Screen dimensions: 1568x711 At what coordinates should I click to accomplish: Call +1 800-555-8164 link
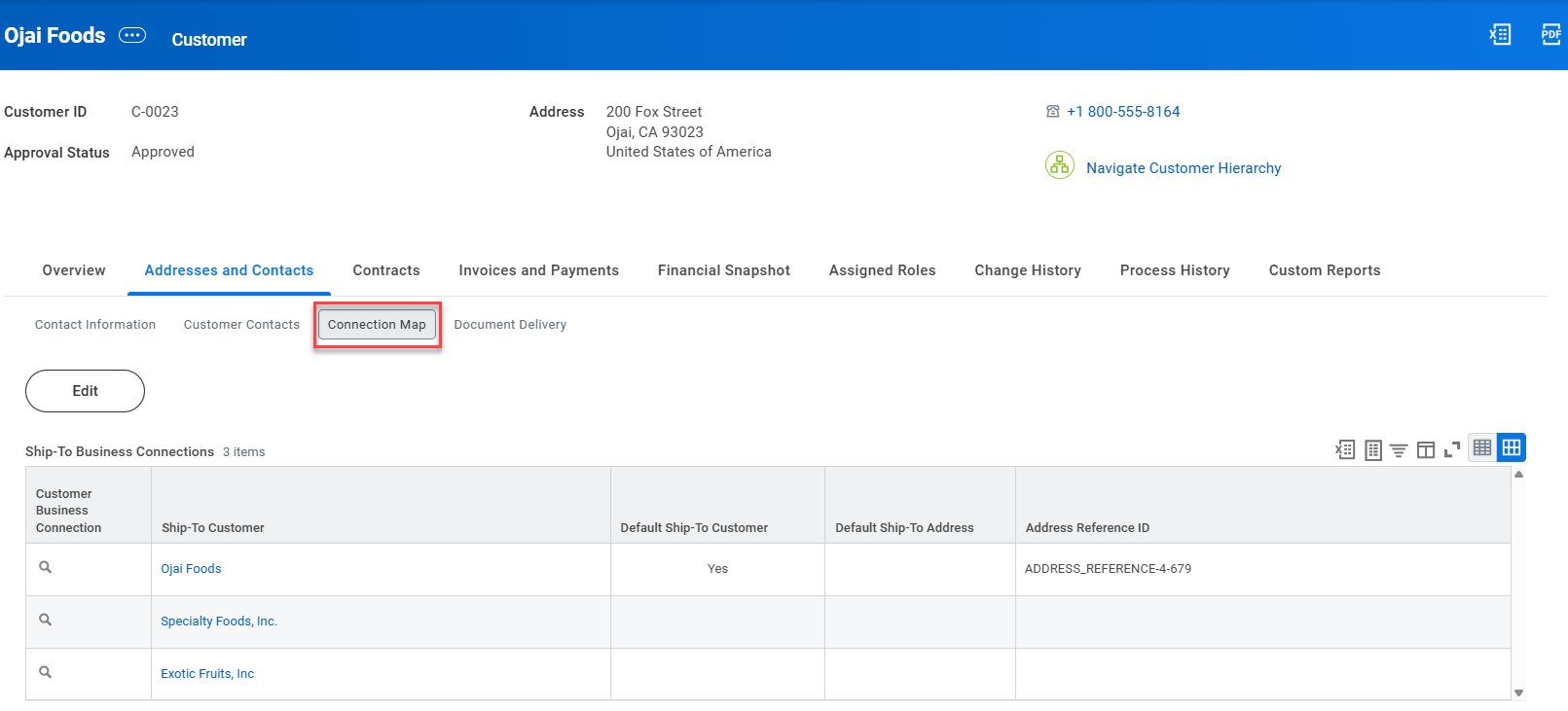(1123, 112)
